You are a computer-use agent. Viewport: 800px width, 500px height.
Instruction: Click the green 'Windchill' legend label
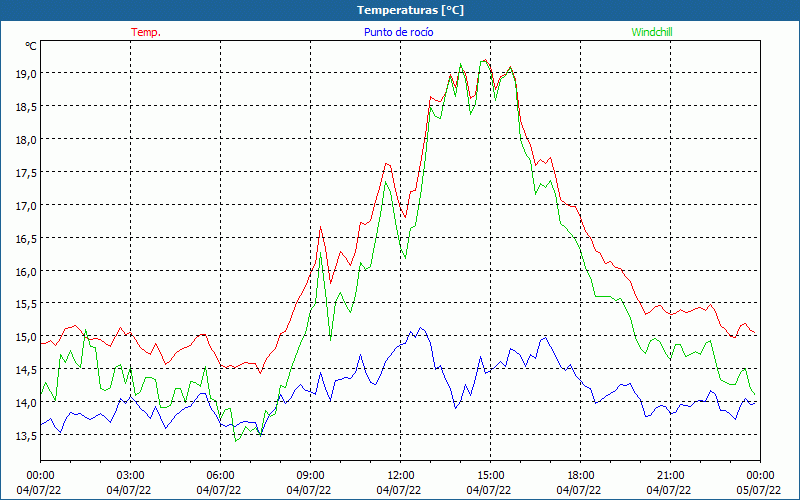652,32
